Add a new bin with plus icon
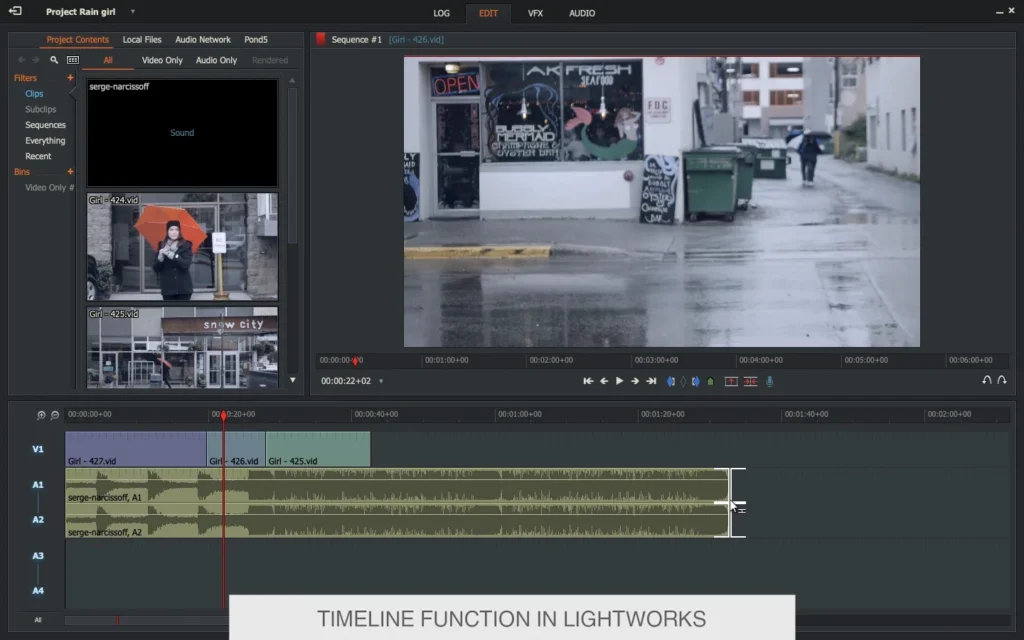This screenshot has width=1024, height=640. click(x=70, y=172)
